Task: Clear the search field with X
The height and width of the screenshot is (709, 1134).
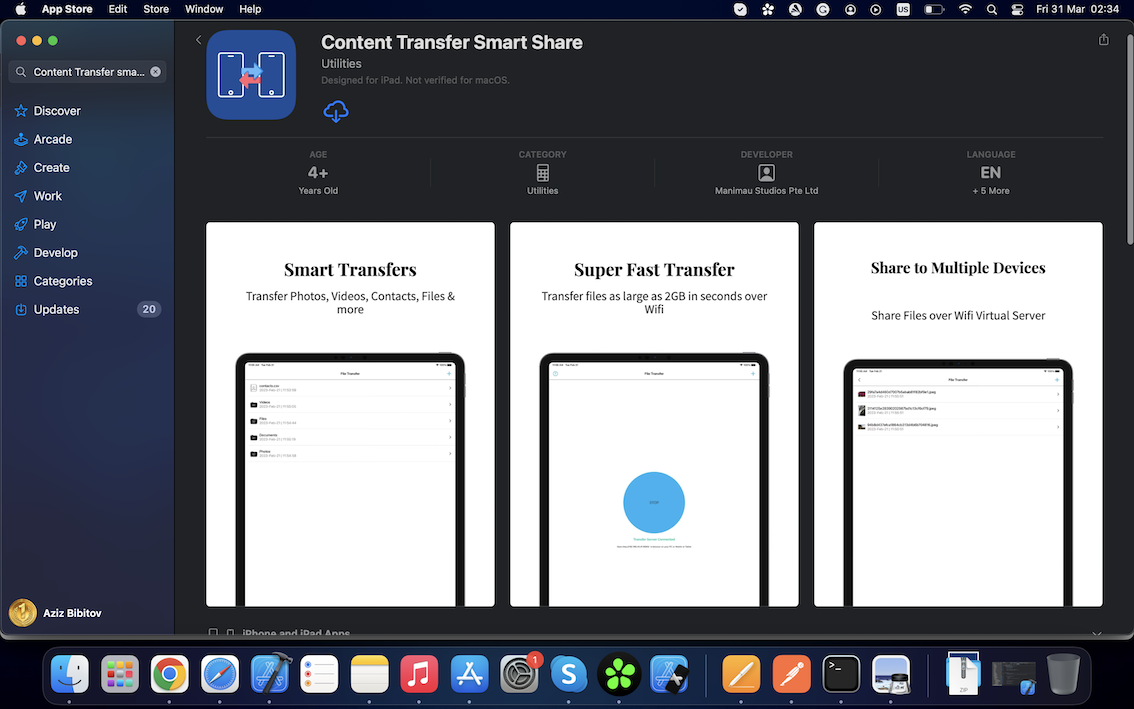Action: click(155, 72)
